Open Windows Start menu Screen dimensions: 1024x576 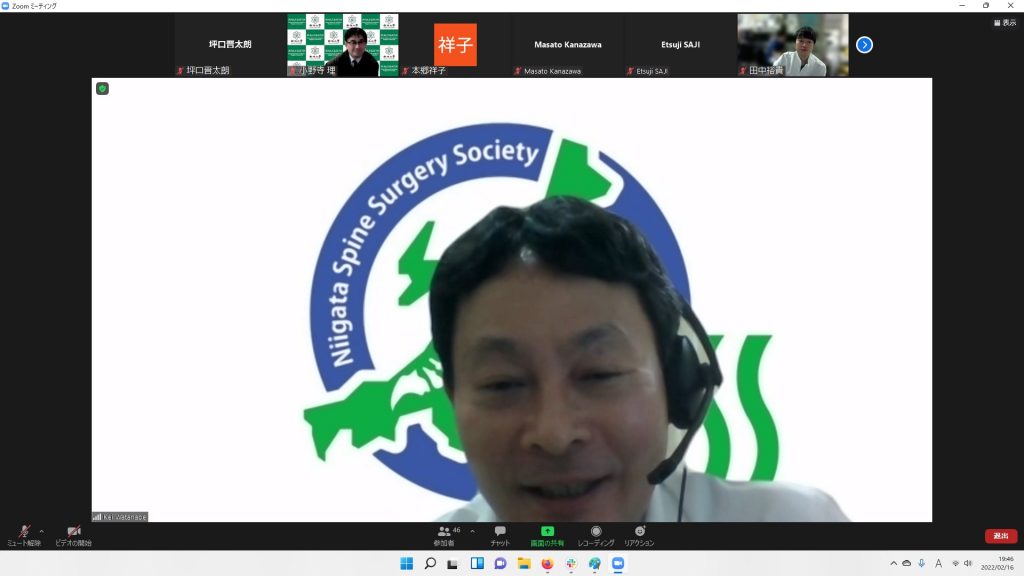[x=406, y=563]
